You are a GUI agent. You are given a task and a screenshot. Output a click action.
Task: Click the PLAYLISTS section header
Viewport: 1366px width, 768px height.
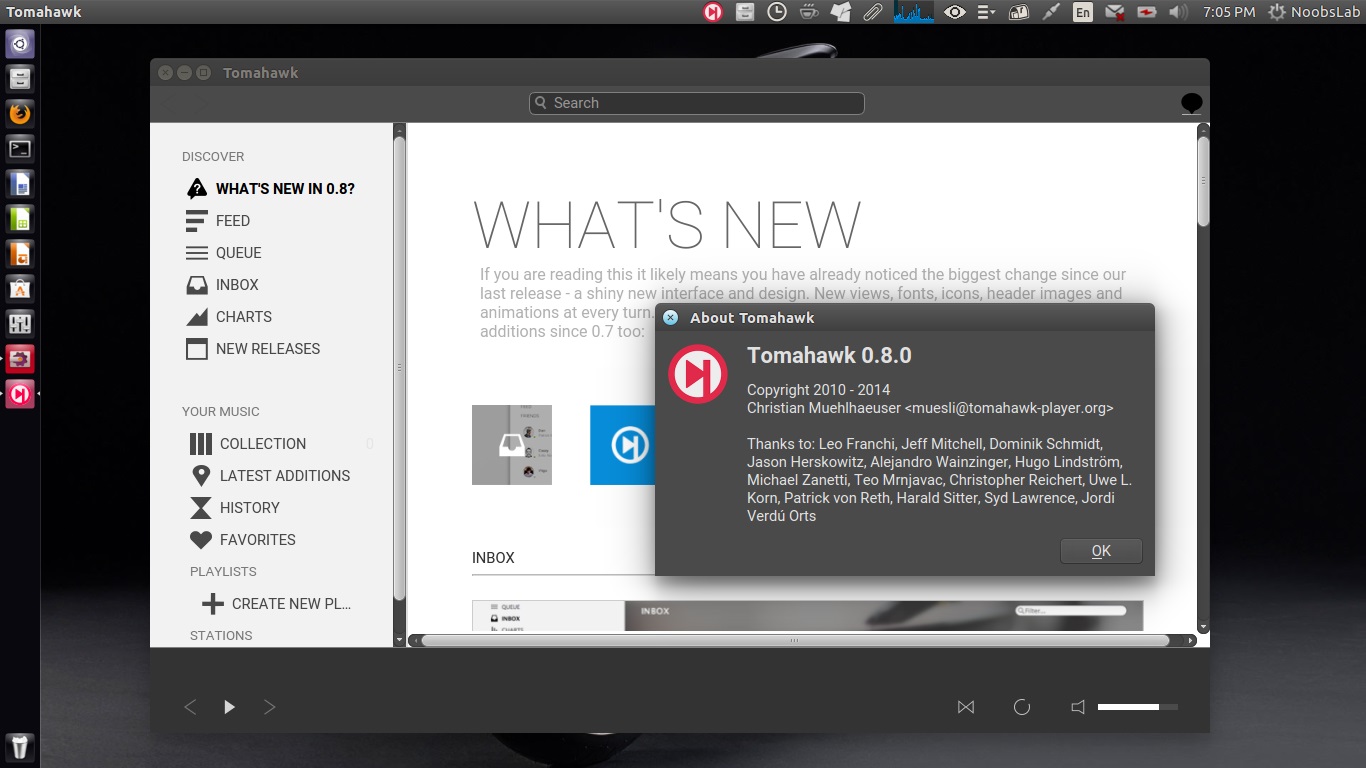point(223,571)
